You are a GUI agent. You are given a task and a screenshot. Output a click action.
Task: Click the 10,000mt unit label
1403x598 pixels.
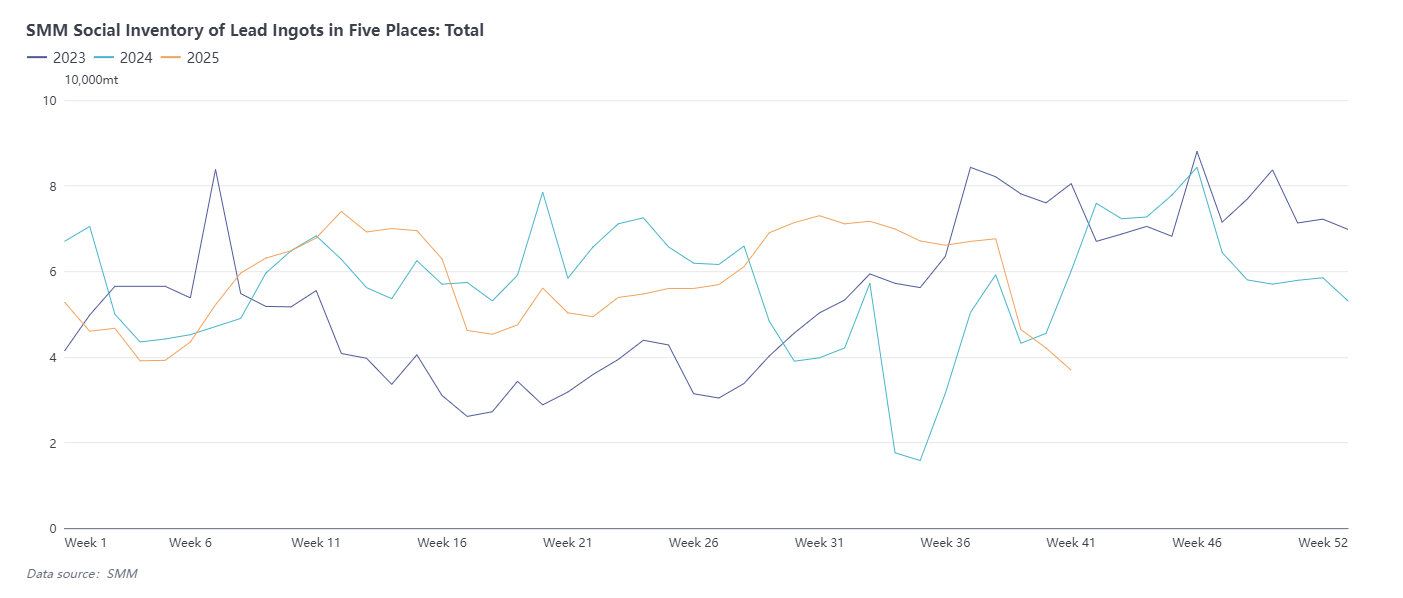(91, 80)
